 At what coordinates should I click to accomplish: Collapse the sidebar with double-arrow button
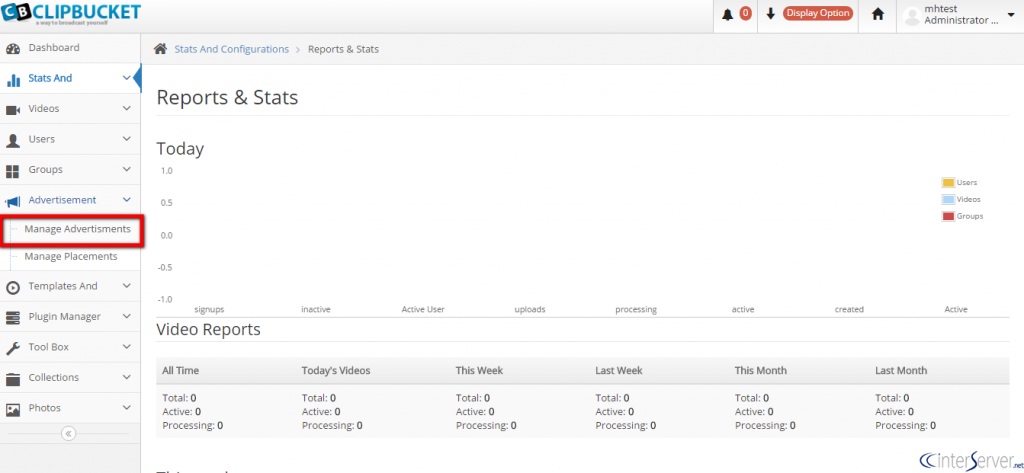click(x=69, y=434)
